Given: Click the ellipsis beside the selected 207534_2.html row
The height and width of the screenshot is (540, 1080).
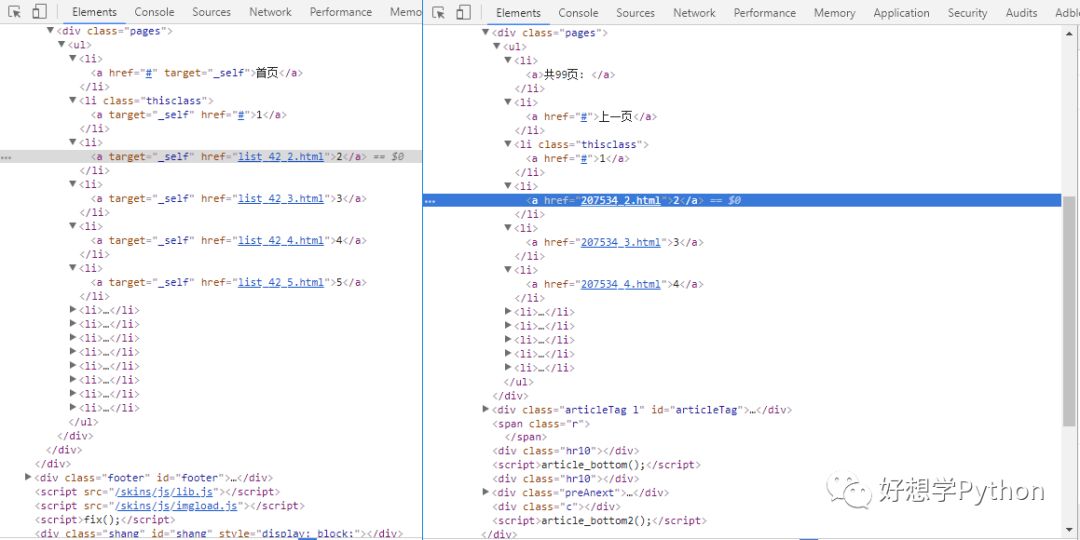Looking at the screenshot, I should click(x=430, y=201).
